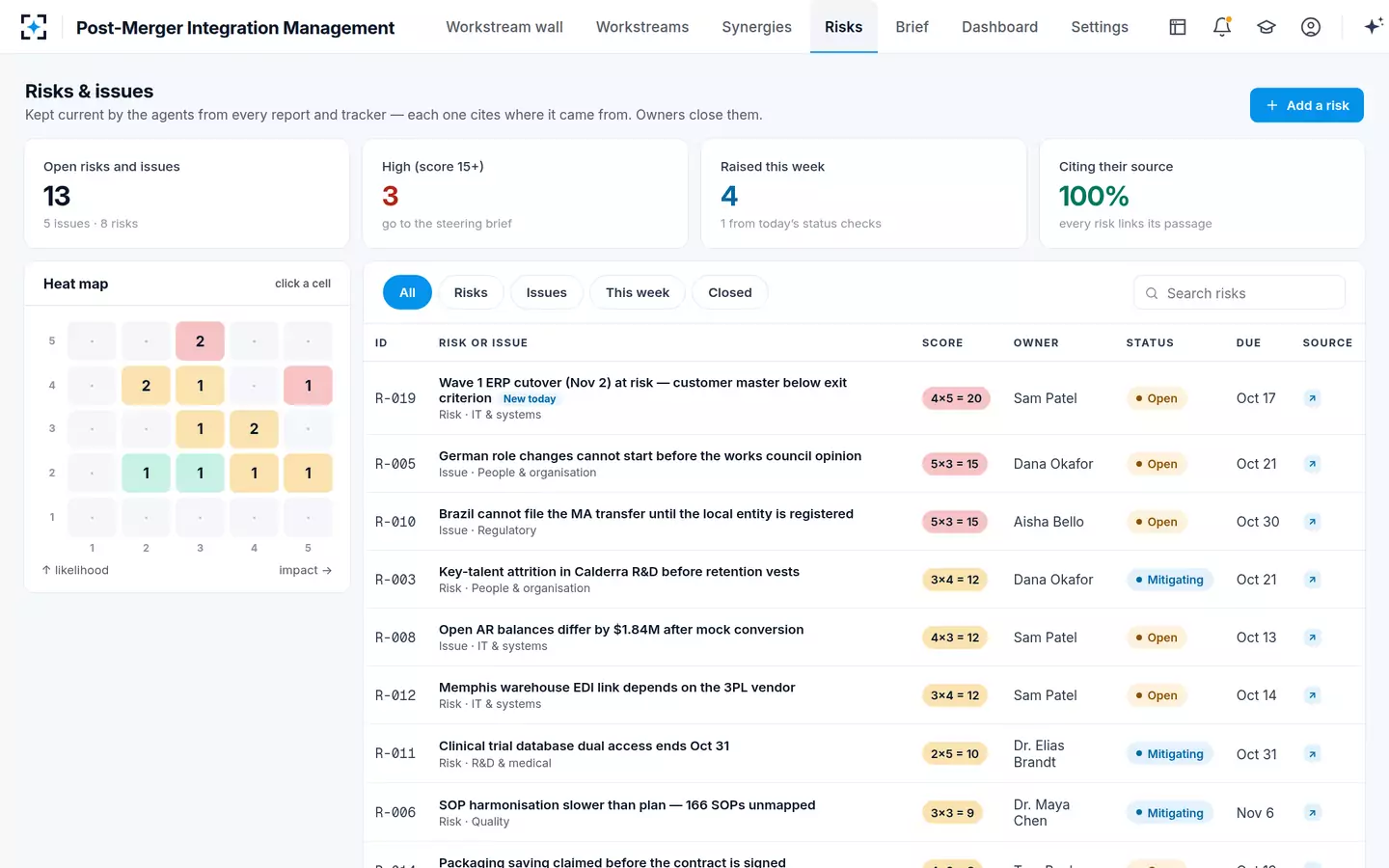The height and width of the screenshot is (868, 1389).
Task: Sort by the SCORE column header
Action: (x=942, y=342)
